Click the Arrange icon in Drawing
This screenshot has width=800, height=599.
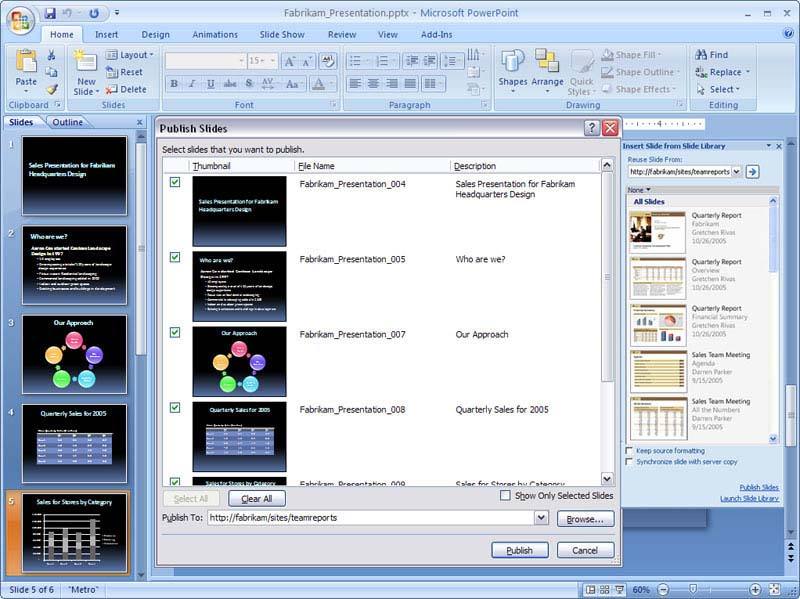[547, 64]
